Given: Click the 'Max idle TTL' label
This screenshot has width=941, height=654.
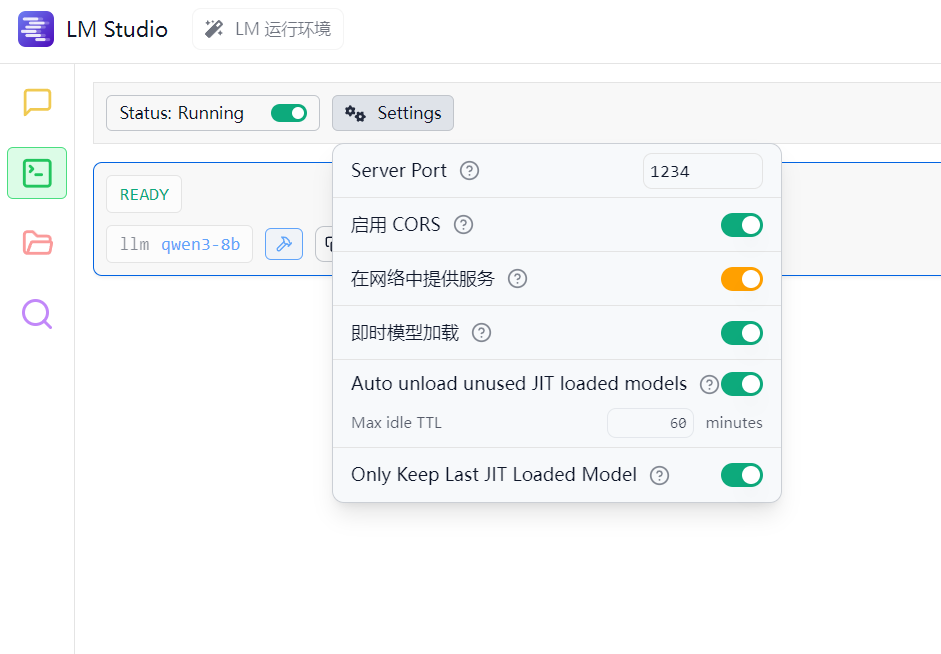Looking at the screenshot, I should pyautogui.click(x=396, y=422).
